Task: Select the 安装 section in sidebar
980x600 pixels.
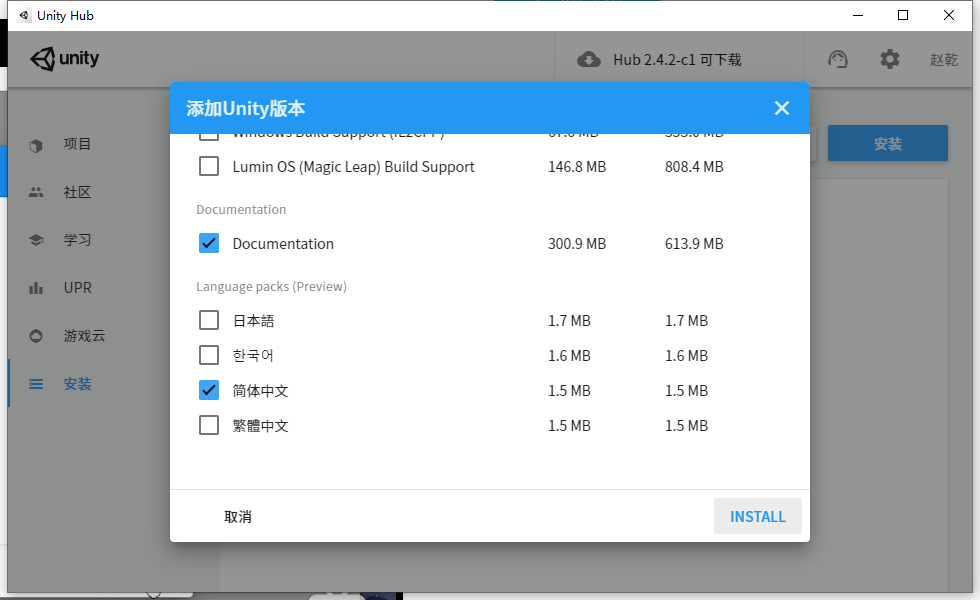Action: (x=78, y=384)
